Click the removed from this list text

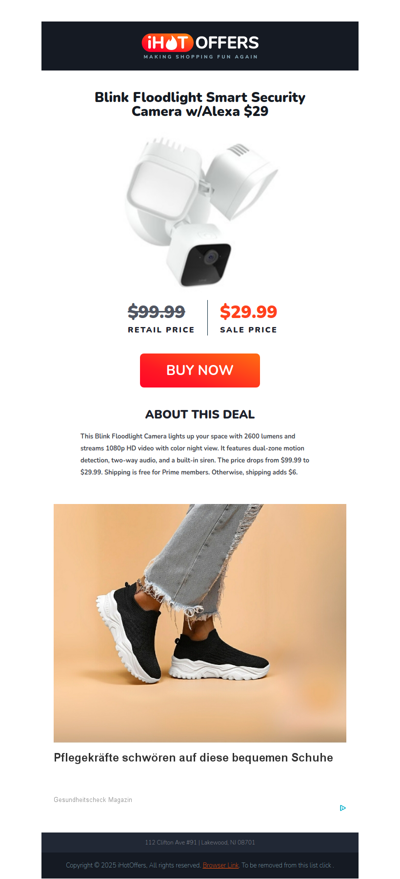(288, 865)
